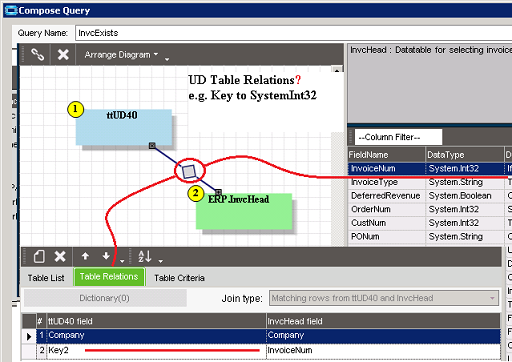This screenshot has width=512, height=362.
Task: Select the InvoiceType field row
Action: [x=430, y=182]
